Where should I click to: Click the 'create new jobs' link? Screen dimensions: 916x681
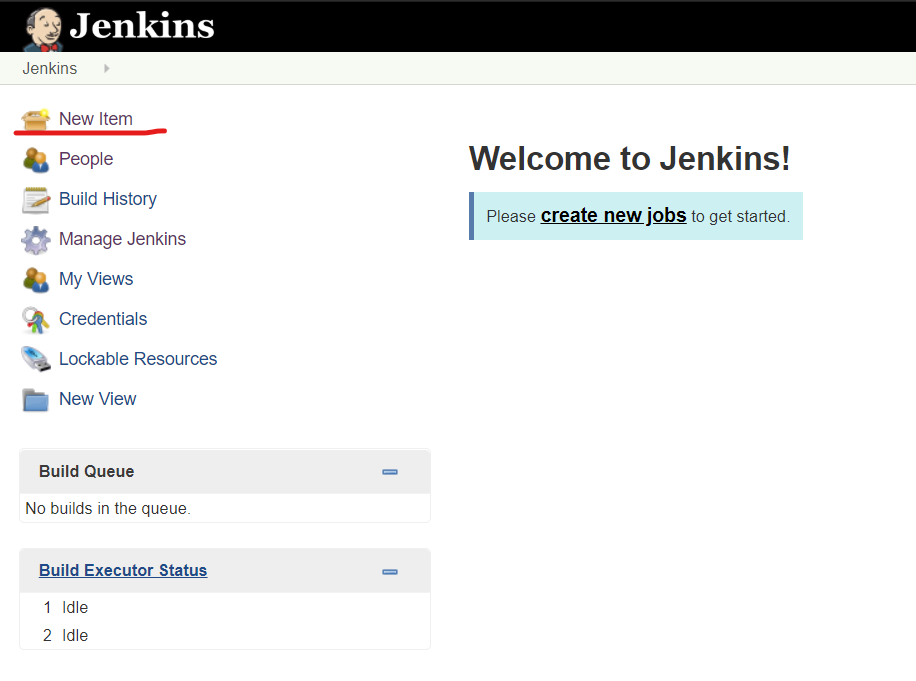pyautogui.click(x=613, y=216)
